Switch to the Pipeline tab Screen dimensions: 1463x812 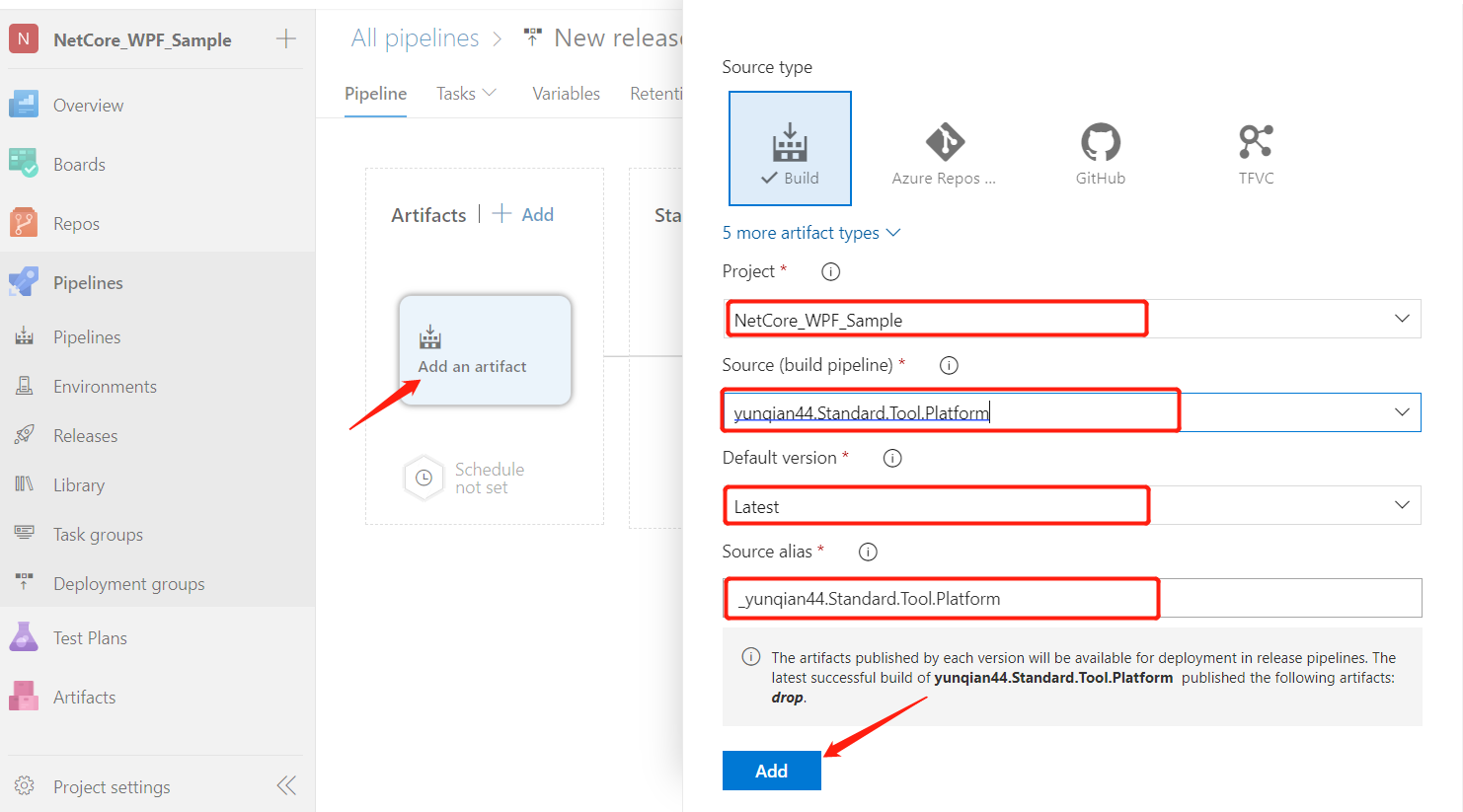click(375, 94)
